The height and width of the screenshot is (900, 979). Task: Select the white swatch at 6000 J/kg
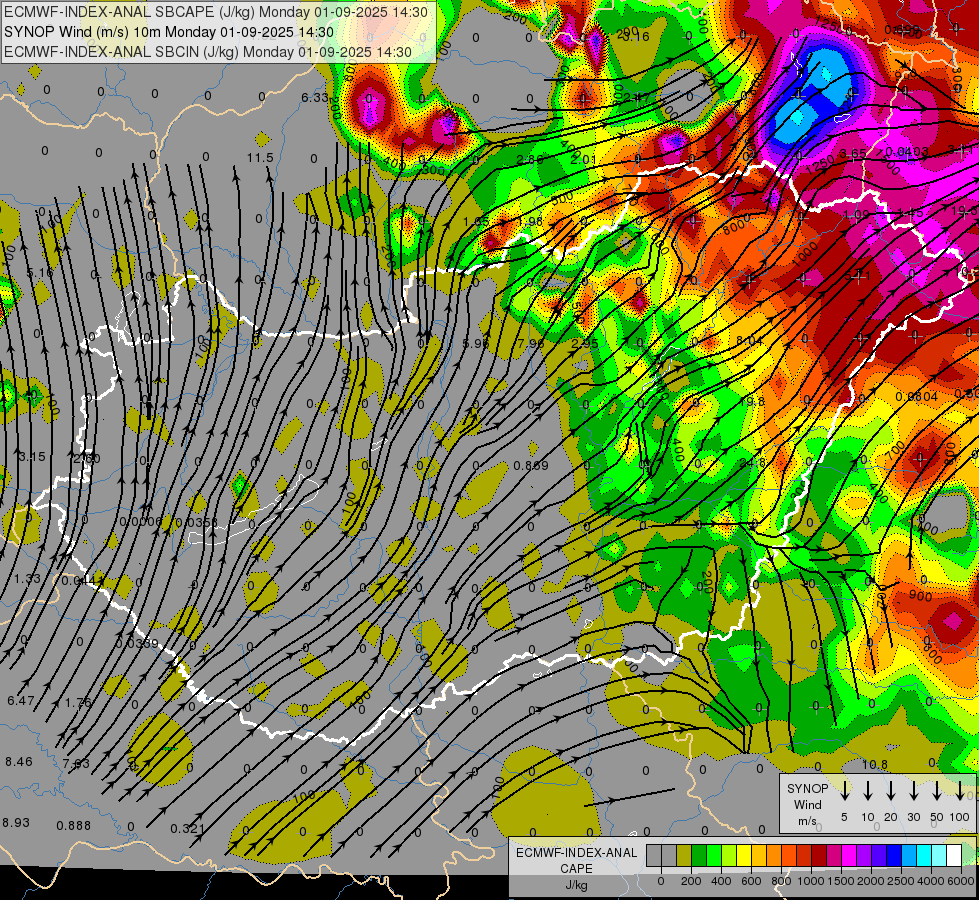point(954,856)
